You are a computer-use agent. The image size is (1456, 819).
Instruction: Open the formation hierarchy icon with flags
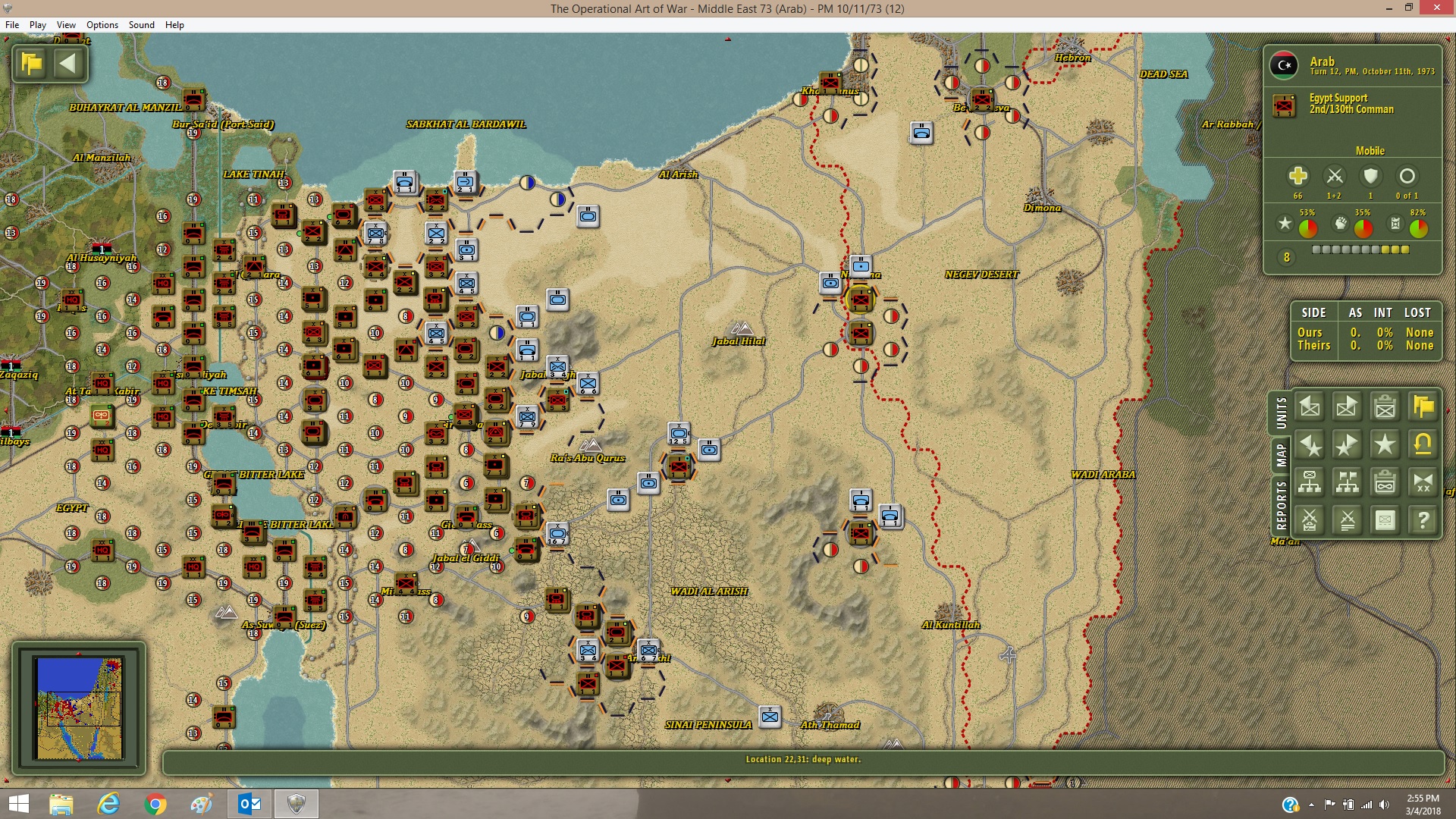(x=1347, y=482)
